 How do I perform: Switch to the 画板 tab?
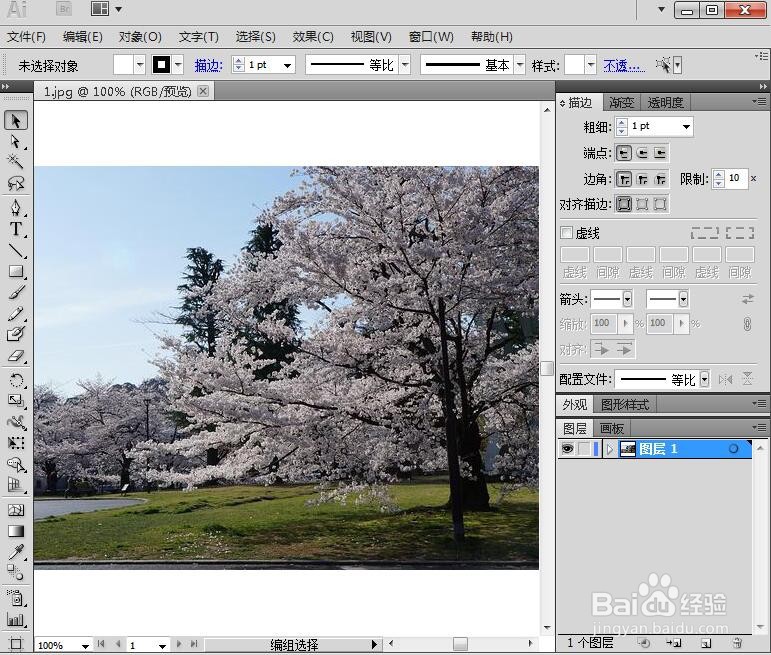(611, 428)
